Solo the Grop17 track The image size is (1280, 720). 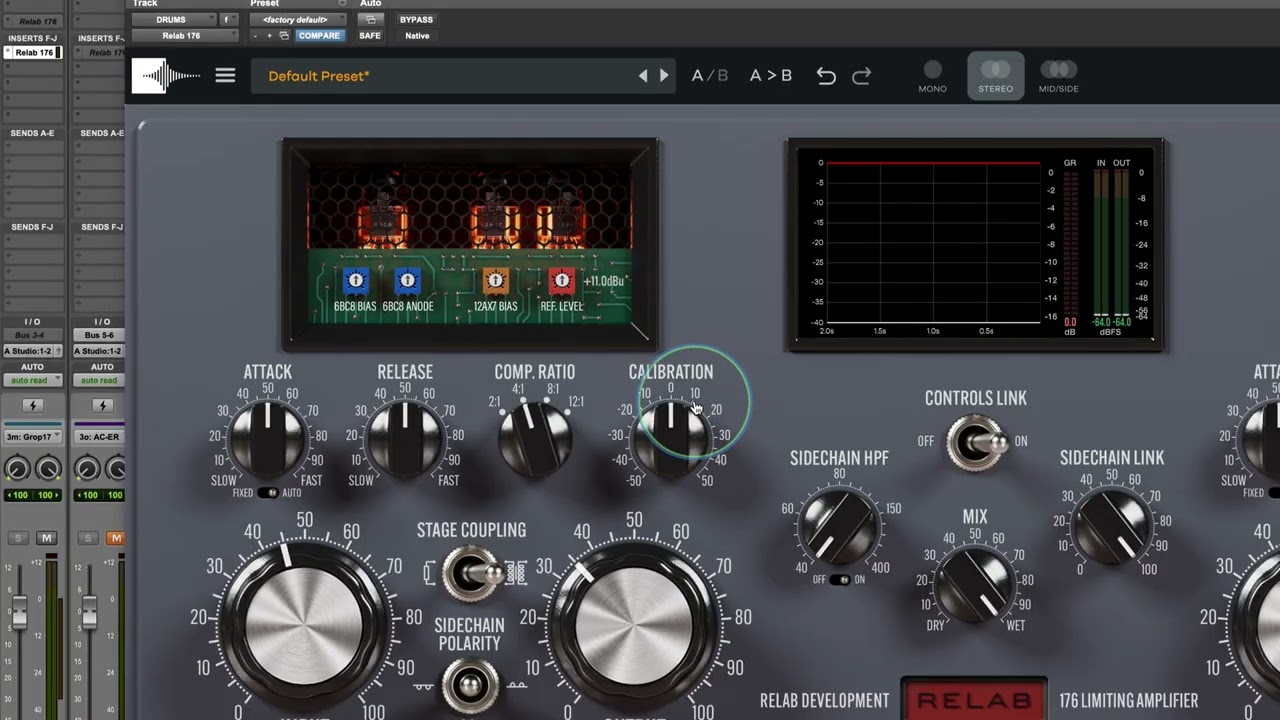17,538
